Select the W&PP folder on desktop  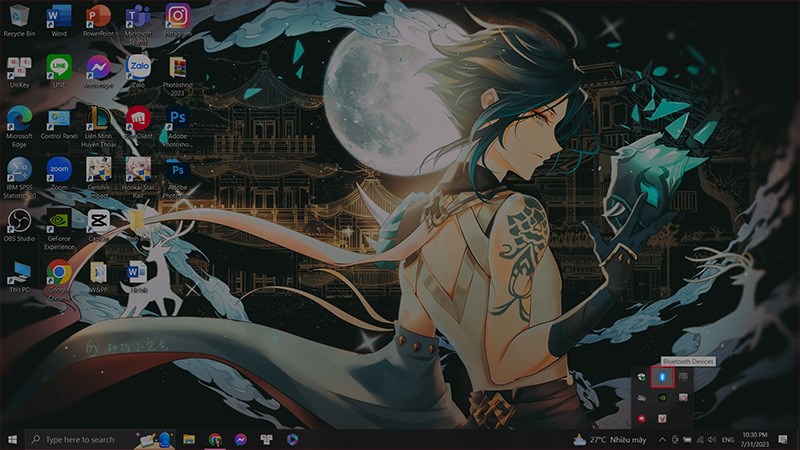click(x=98, y=276)
